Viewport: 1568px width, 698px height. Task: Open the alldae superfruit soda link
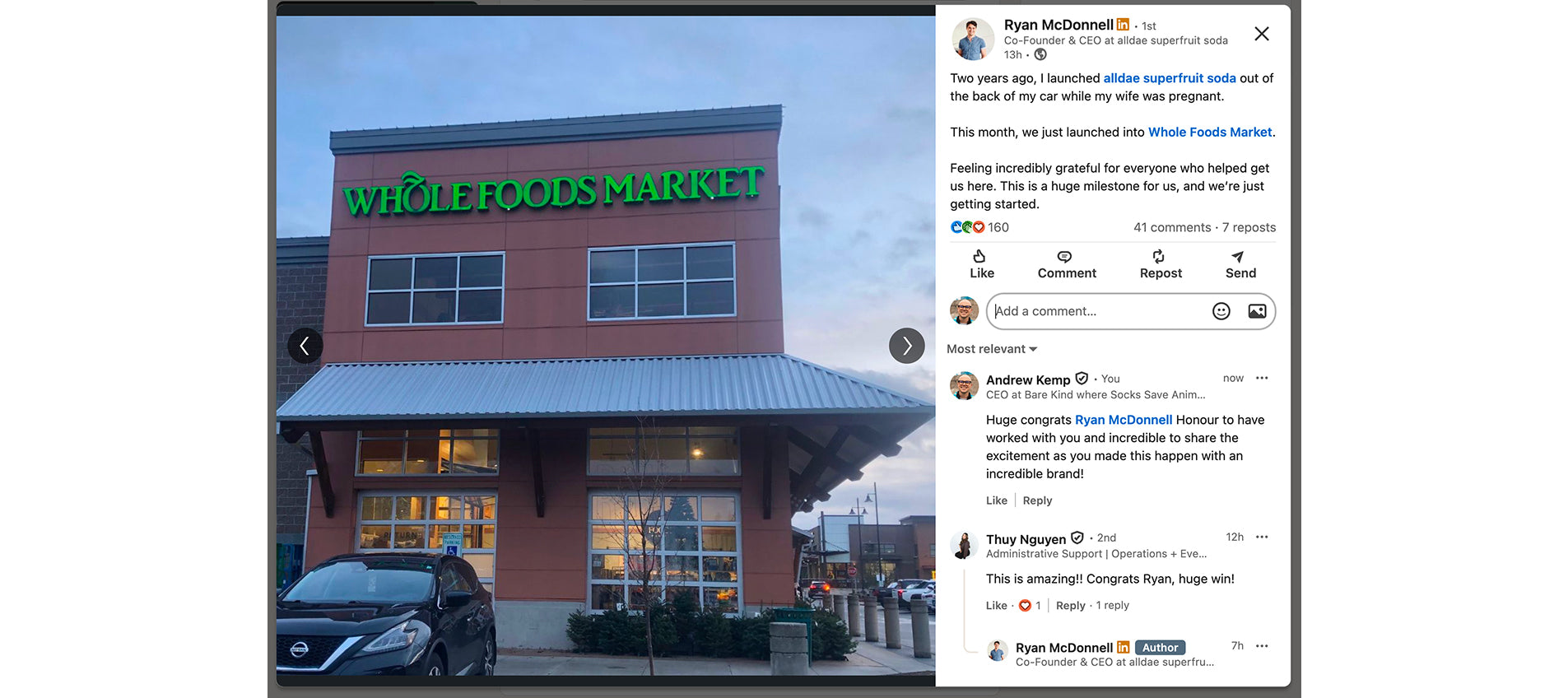1170,78
